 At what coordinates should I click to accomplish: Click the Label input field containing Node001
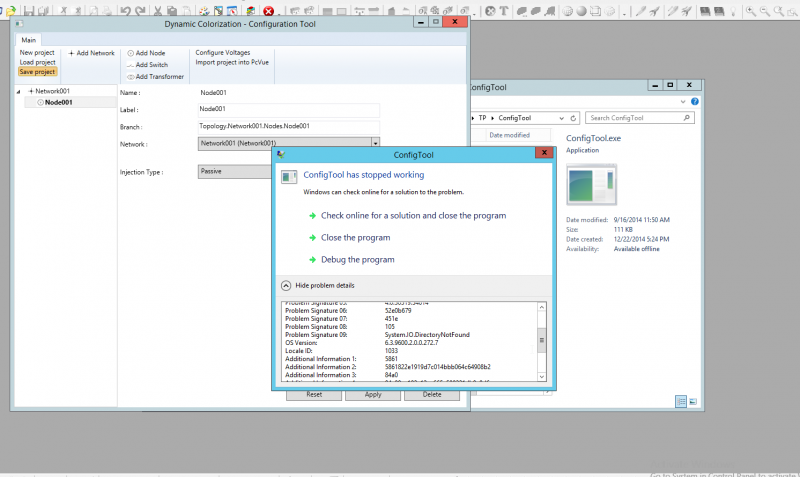click(288, 109)
